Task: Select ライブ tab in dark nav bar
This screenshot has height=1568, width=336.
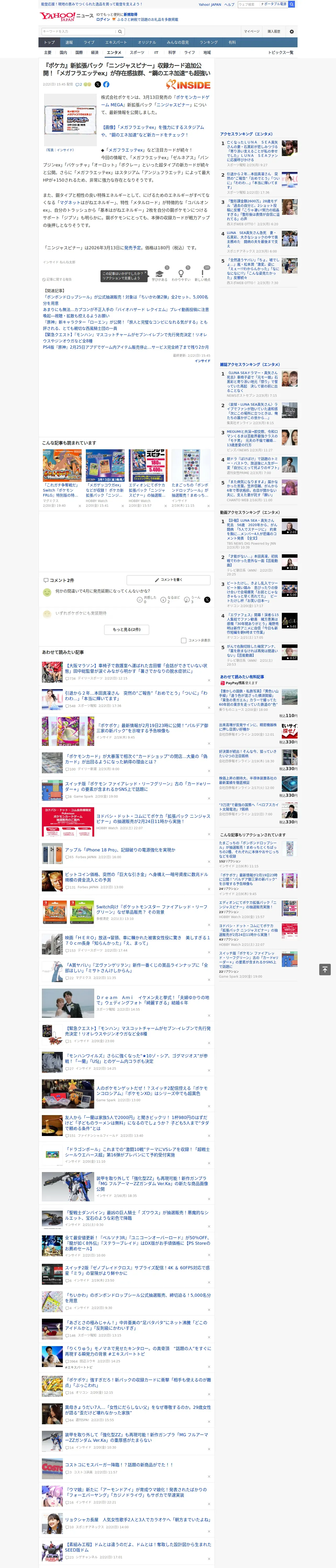Action: pos(89,43)
